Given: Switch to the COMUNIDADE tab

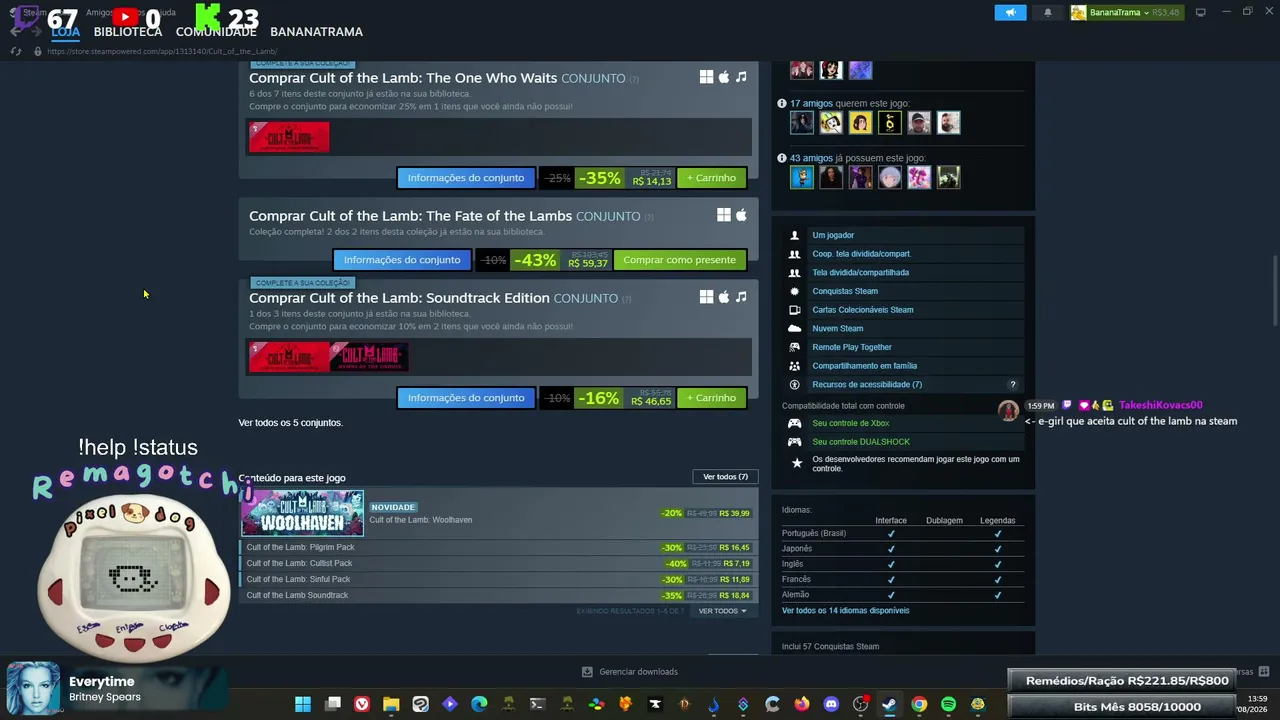Looking at the screenshot, I should [x=216, y=32].
